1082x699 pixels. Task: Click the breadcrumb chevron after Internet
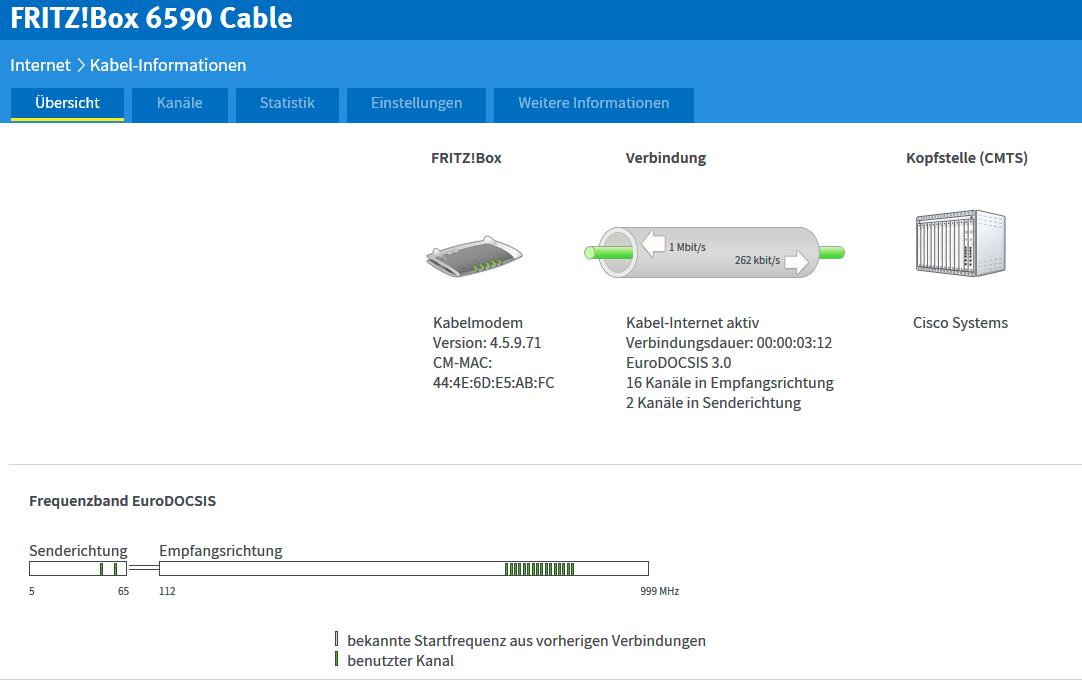pos(81,65)
